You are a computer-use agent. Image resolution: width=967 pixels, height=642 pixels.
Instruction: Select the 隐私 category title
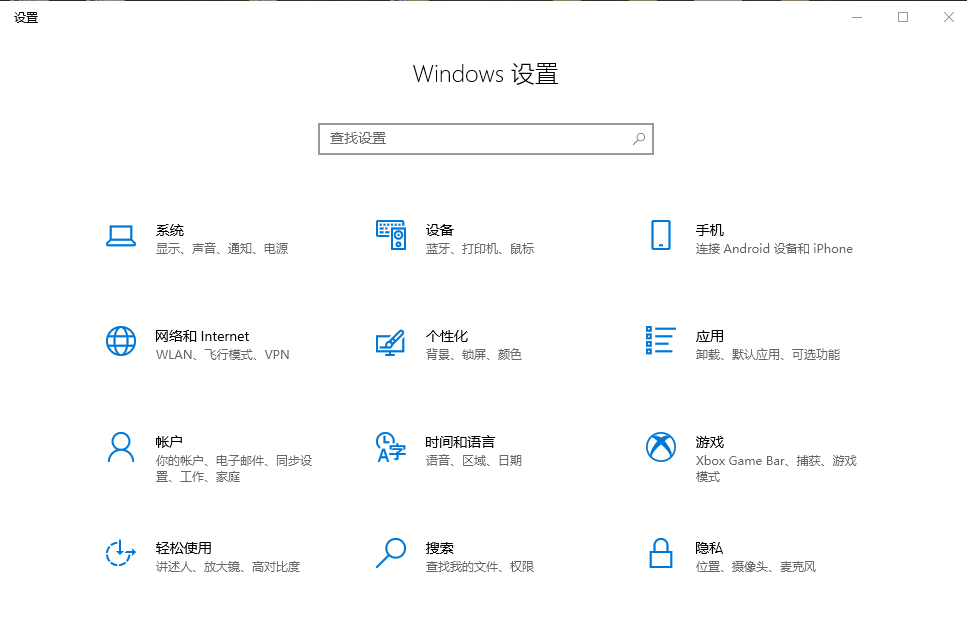click(x=709, y=548)
